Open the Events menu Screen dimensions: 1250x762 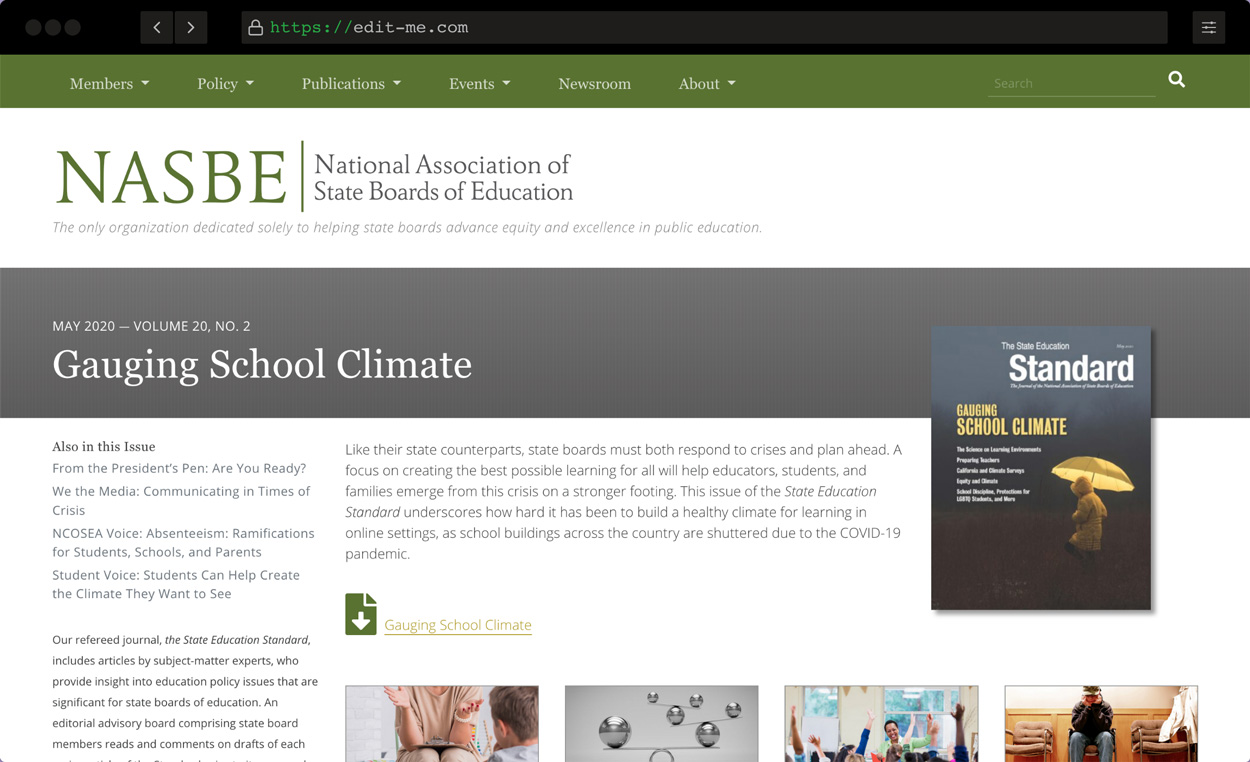[x=479, y=84]
